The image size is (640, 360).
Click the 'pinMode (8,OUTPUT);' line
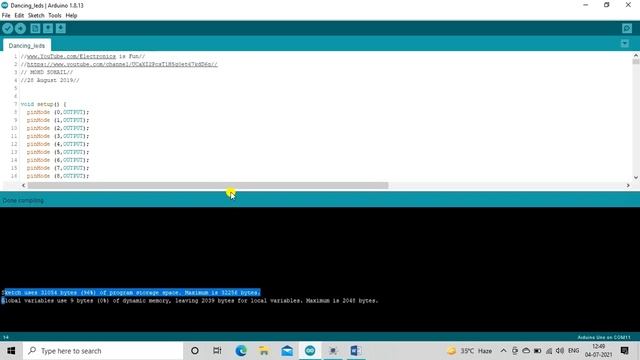tap(58, 176)
